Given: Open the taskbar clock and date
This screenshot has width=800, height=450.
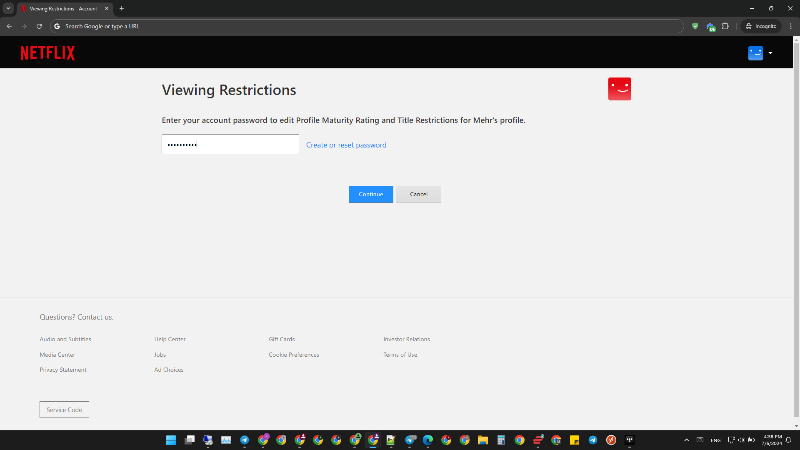Looking at the screenshot, I should [x=772, y=440].
